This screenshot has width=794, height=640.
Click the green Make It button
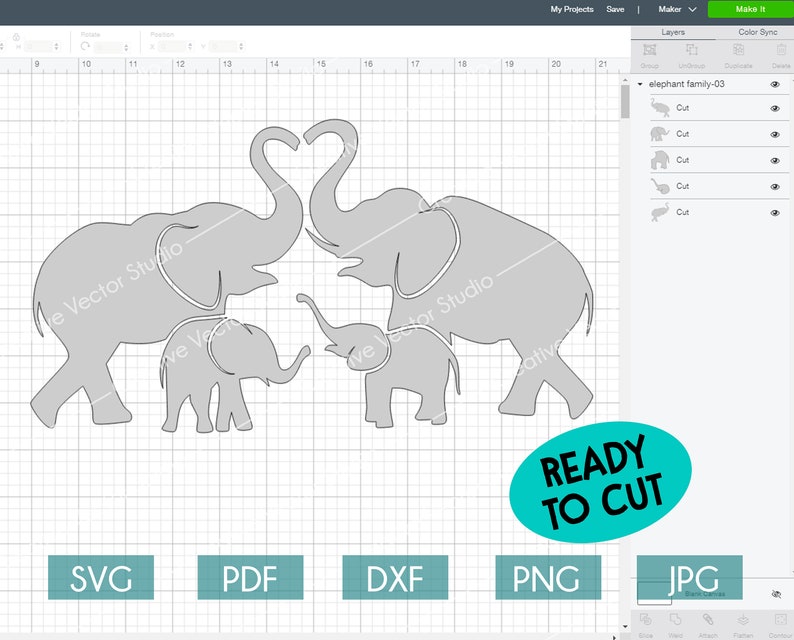750,9
